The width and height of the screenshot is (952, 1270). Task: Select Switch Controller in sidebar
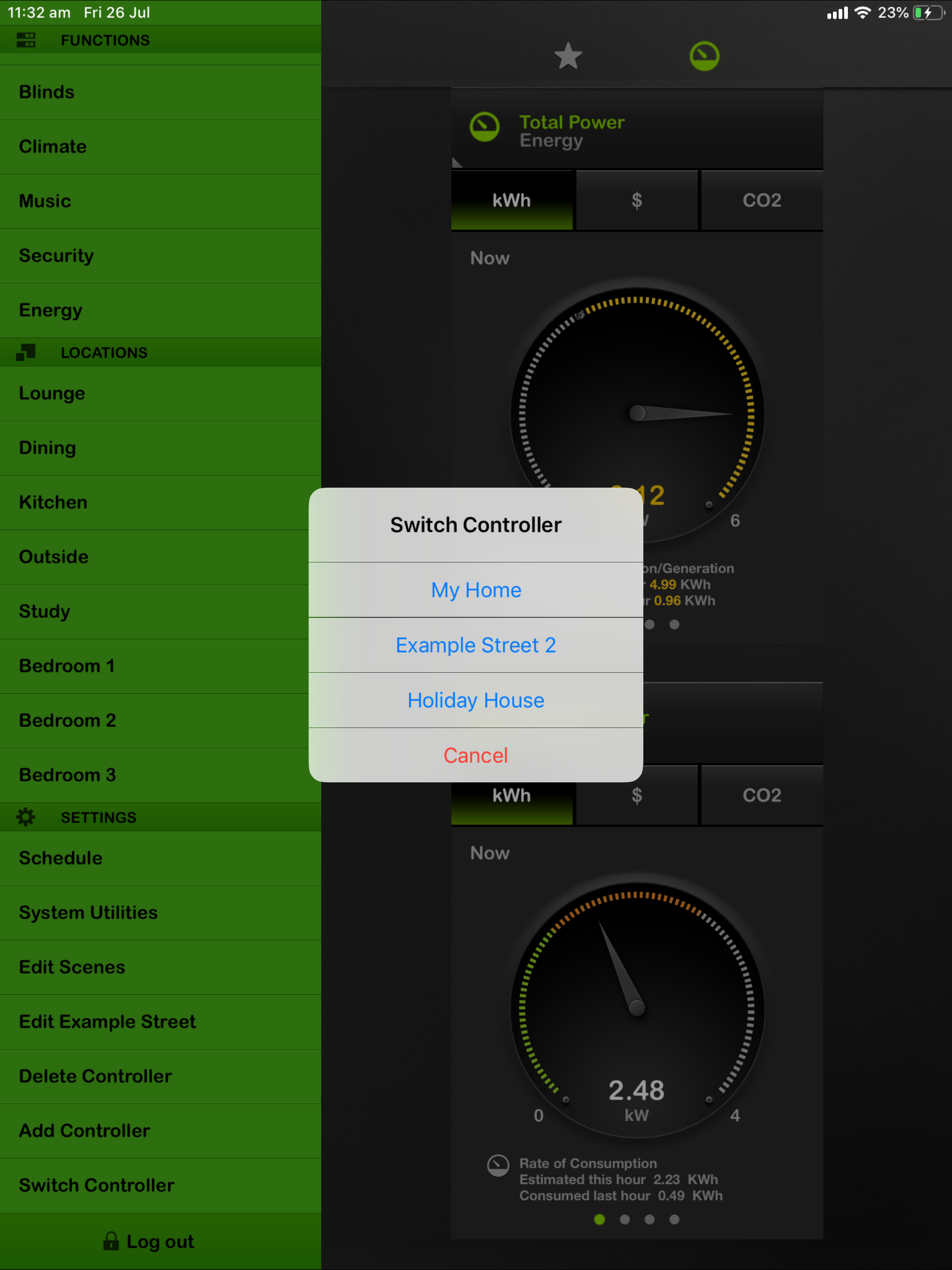point(160,1185)
